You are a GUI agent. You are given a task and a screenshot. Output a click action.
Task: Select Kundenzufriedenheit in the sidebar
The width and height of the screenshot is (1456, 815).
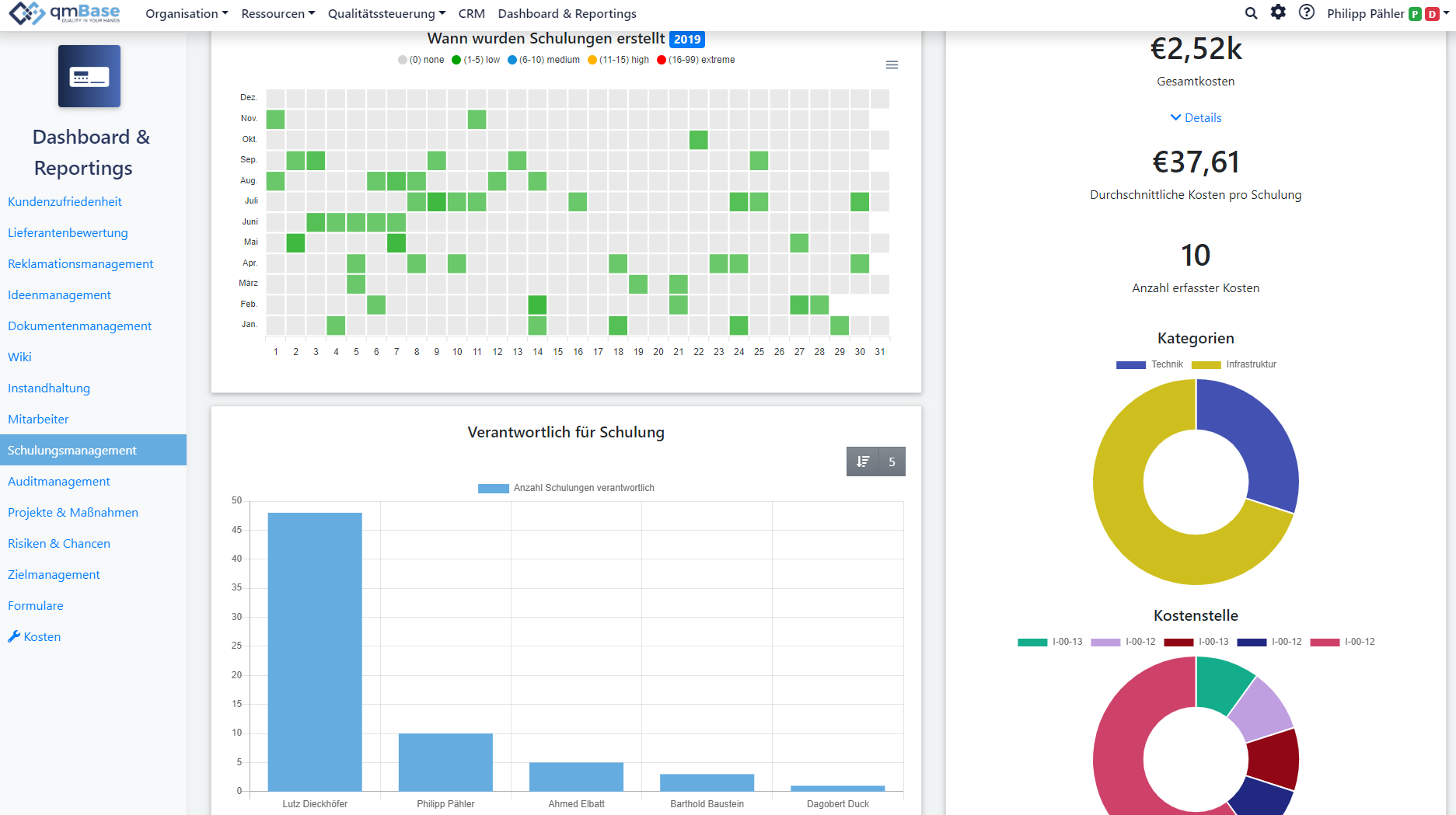(65, 202)
